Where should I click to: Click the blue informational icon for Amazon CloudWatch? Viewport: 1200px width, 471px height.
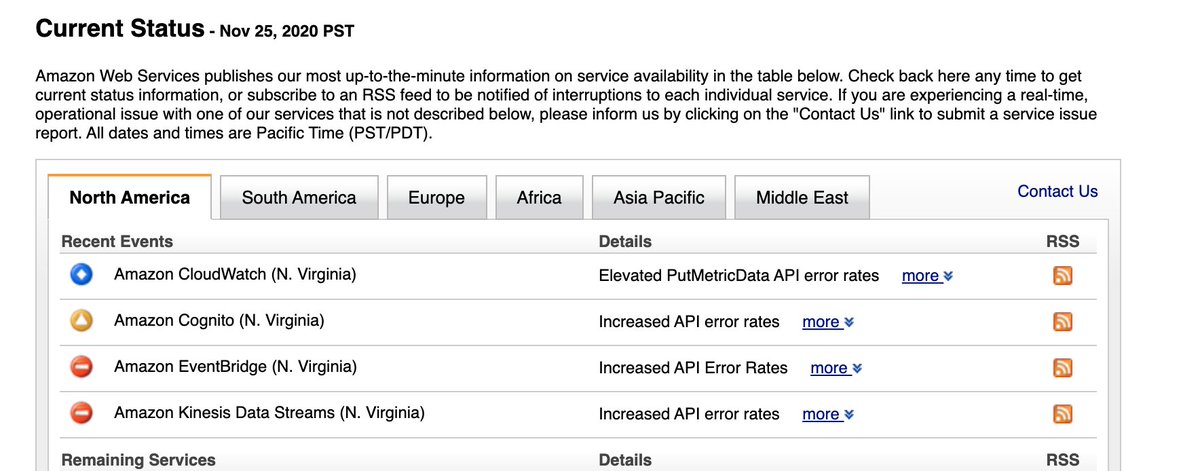point(82,274)
